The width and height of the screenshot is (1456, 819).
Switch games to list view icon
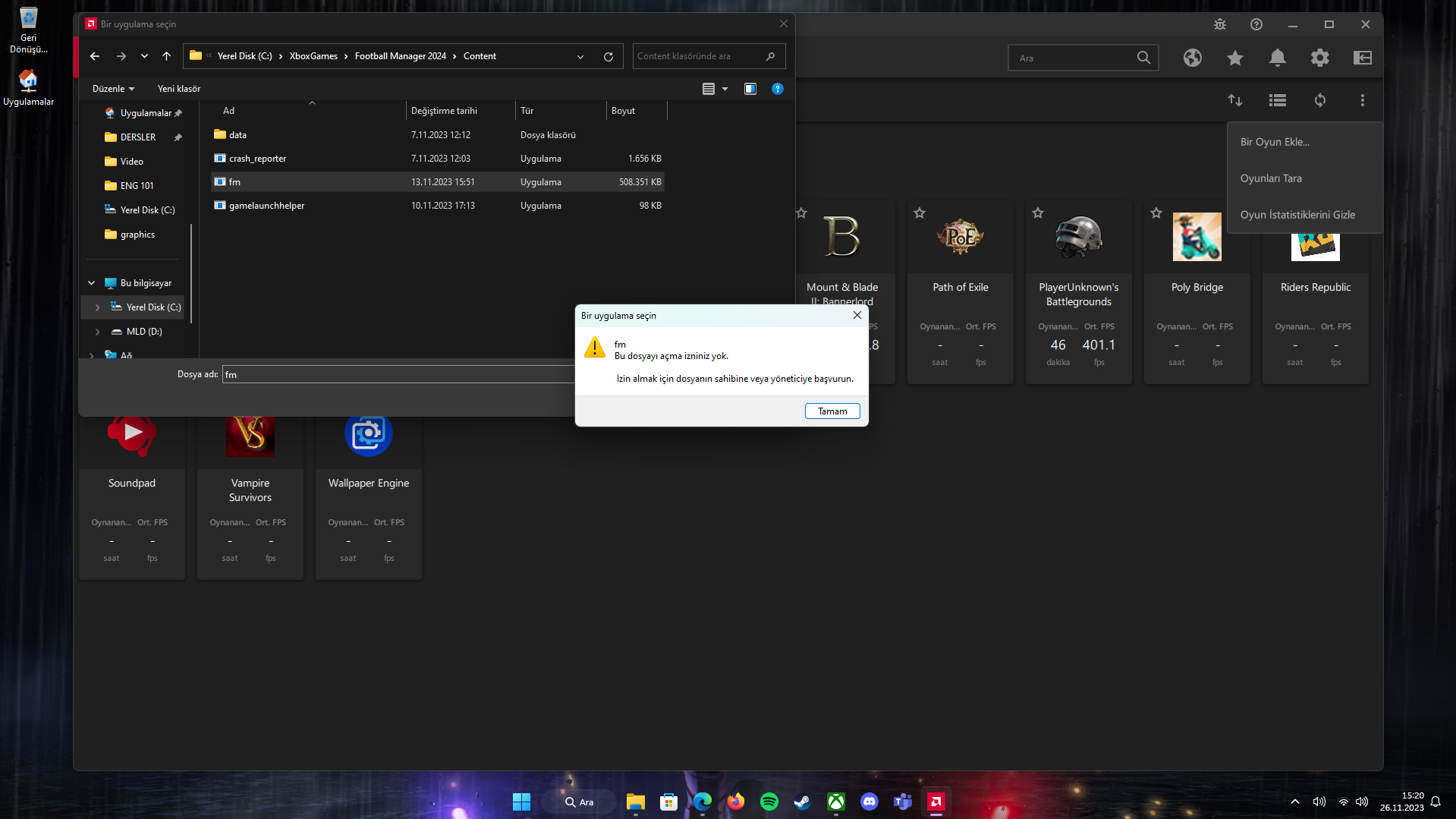click(1278, 100)
